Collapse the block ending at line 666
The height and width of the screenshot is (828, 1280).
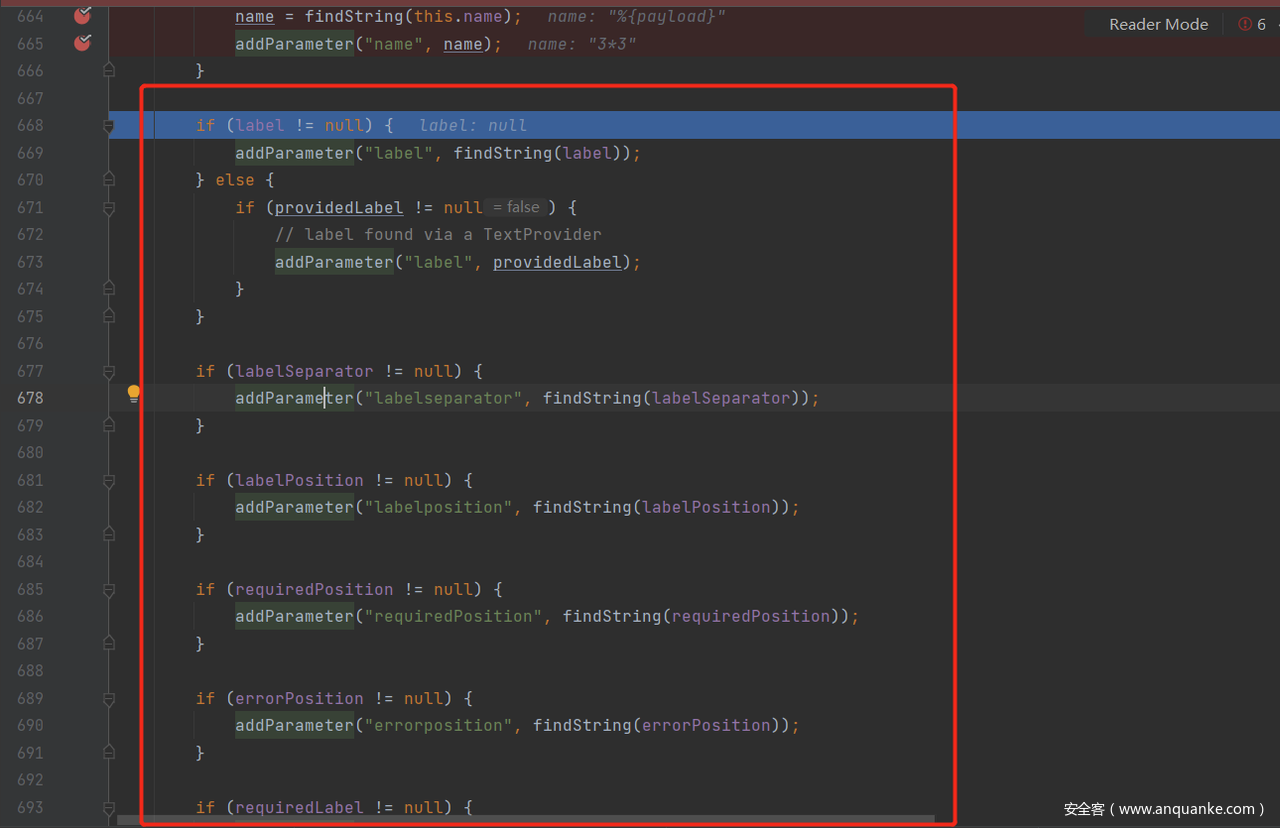pos(109,70)
